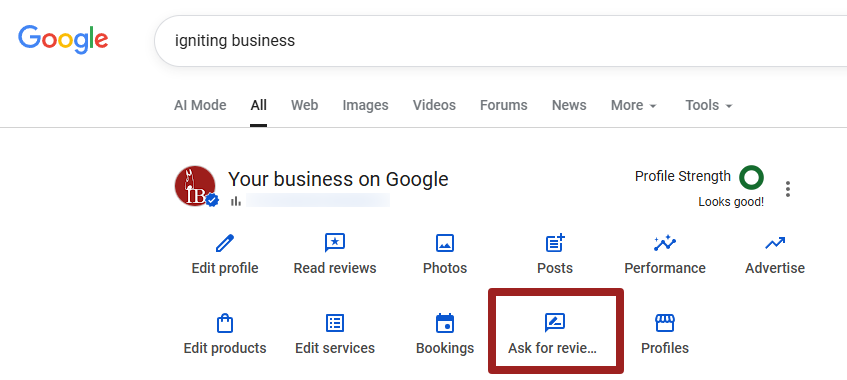Select the All results tab
Screen dimensions: 847x380
(x=258, y=105)
